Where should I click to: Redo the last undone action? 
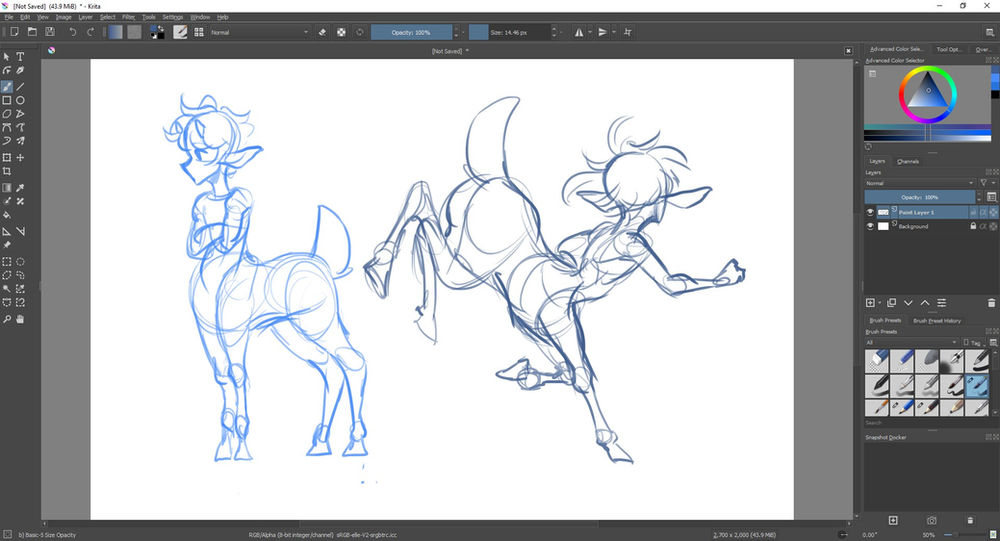coord(91,32)
